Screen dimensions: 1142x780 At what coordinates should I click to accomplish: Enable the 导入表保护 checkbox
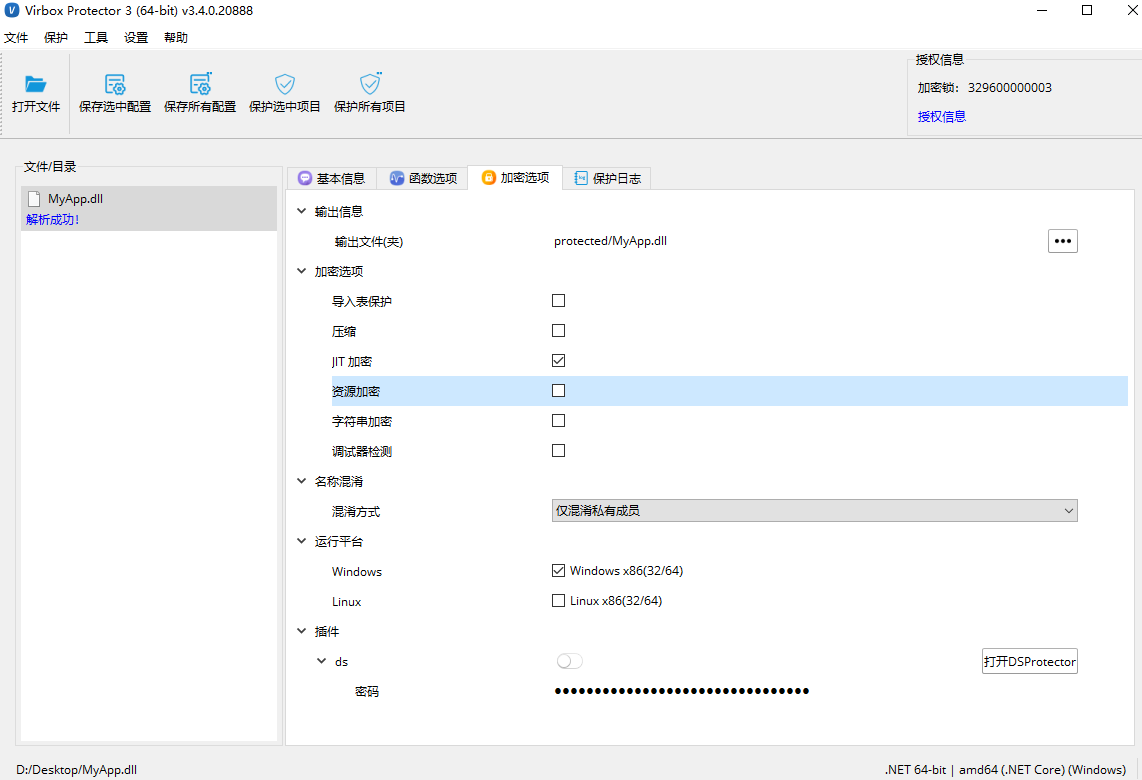click(559, 301)
